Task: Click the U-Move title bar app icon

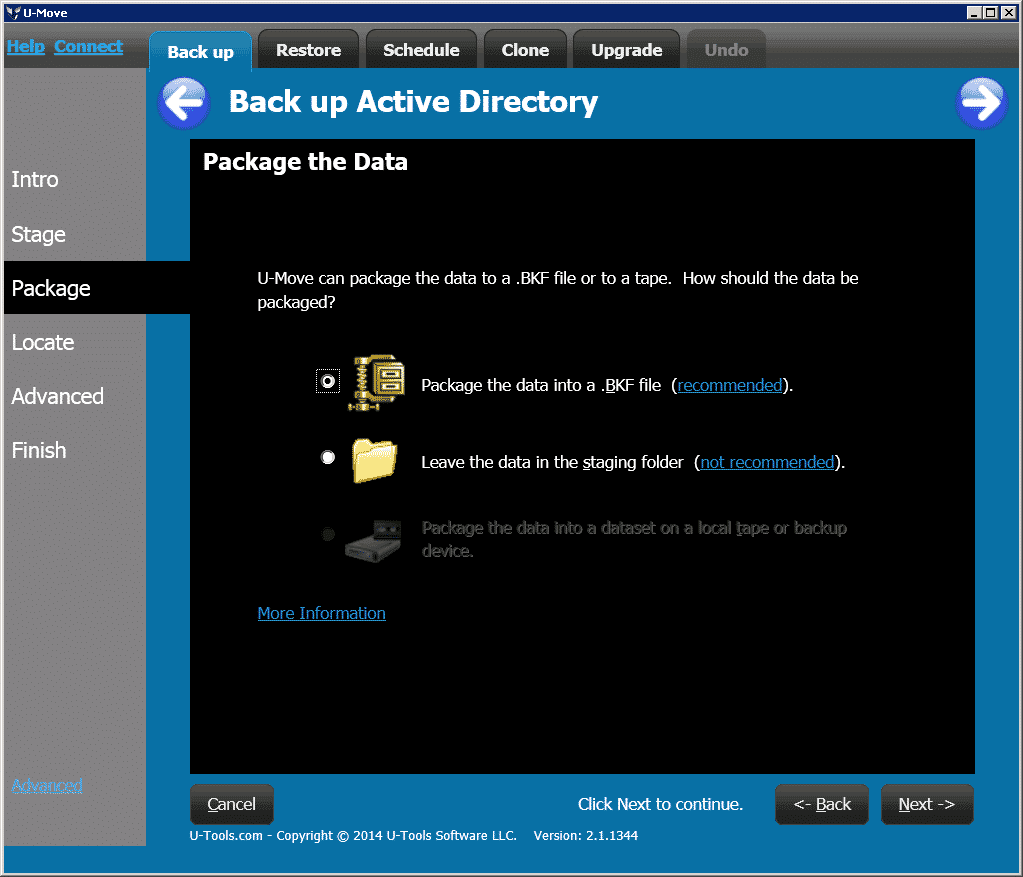Action: click(x=12, y=12)
